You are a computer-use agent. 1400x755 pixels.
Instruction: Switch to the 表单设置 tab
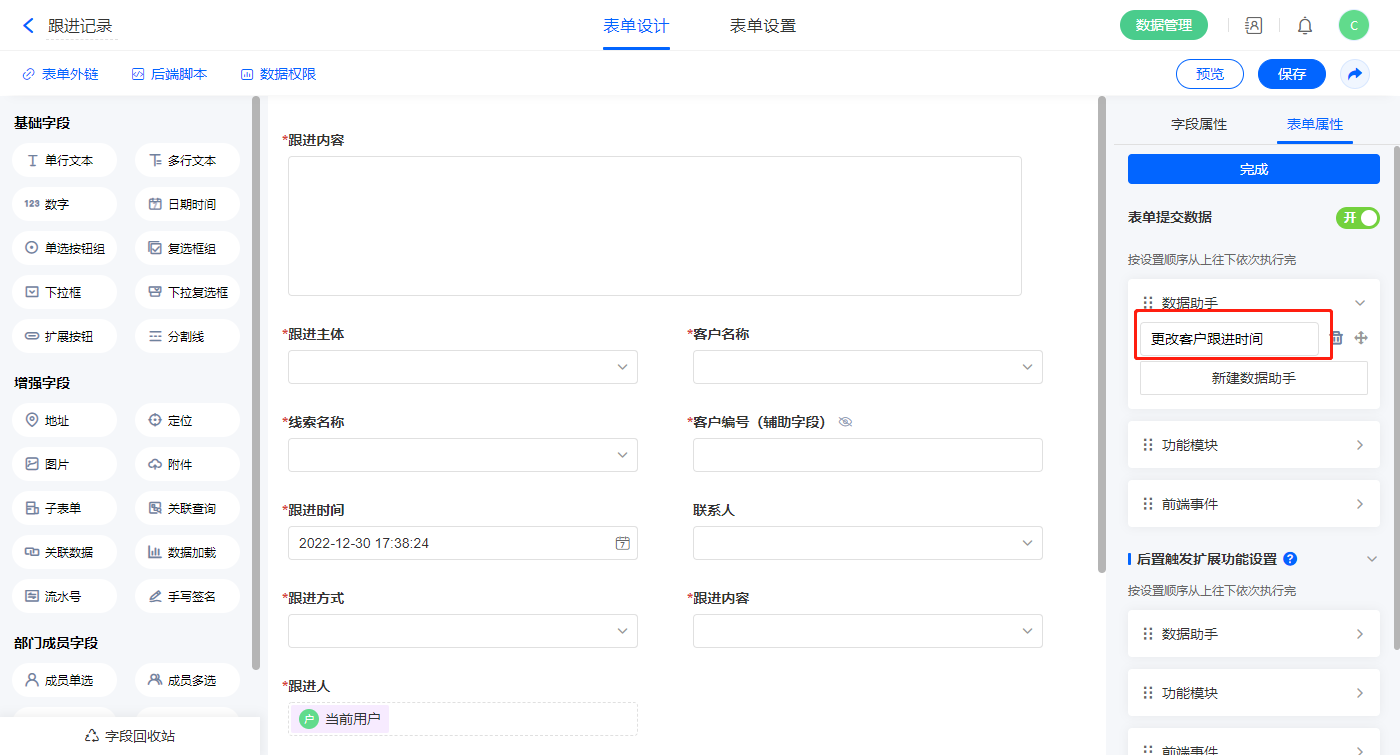[x=762, y=26]
